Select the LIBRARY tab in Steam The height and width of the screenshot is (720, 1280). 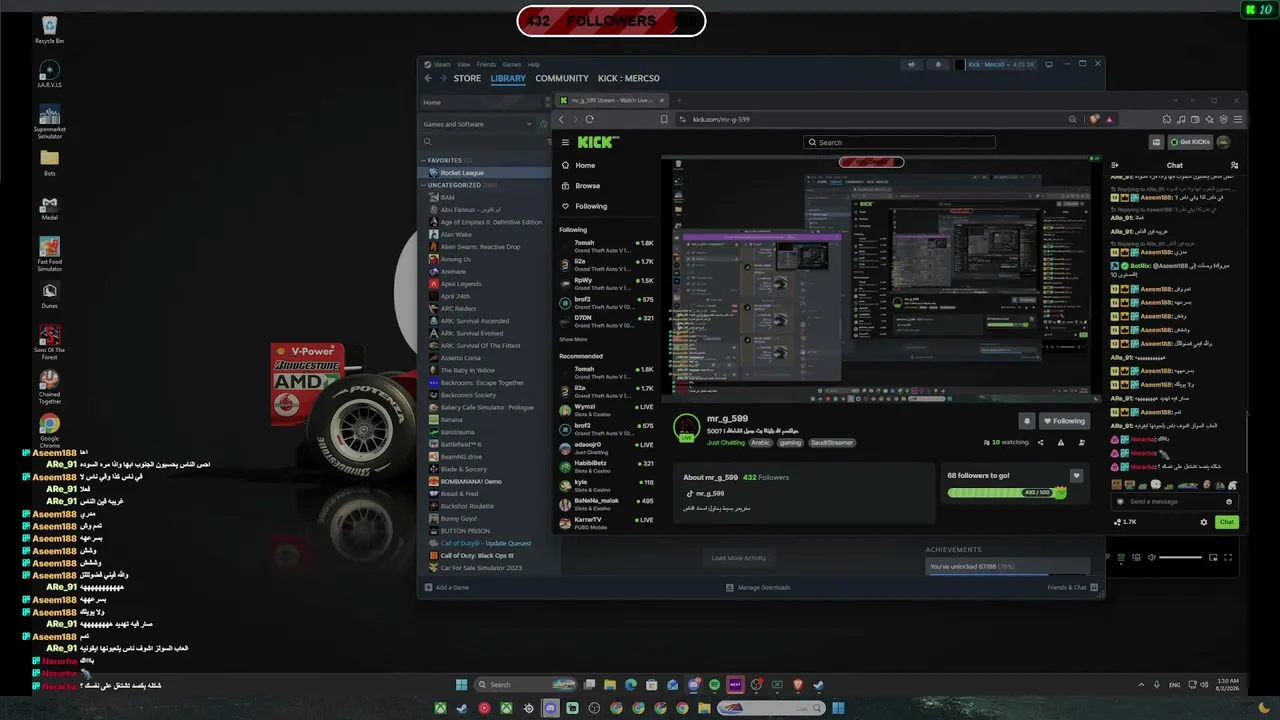click(x=508, y=78)
